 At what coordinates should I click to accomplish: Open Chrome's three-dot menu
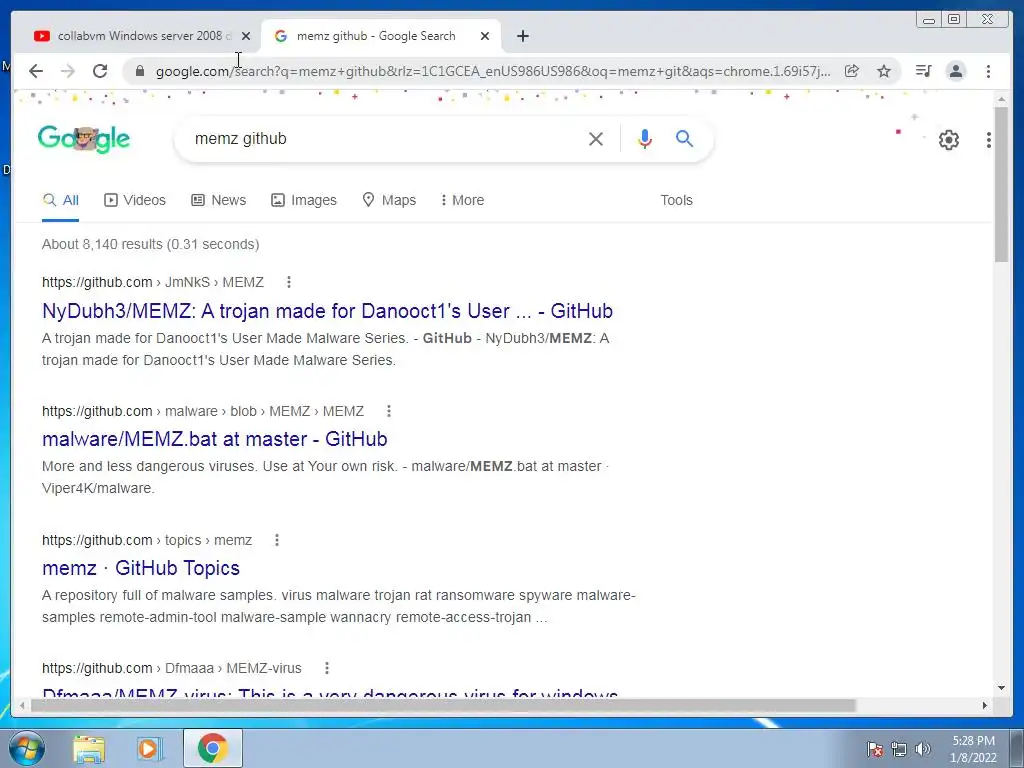[x=989, y=71]
